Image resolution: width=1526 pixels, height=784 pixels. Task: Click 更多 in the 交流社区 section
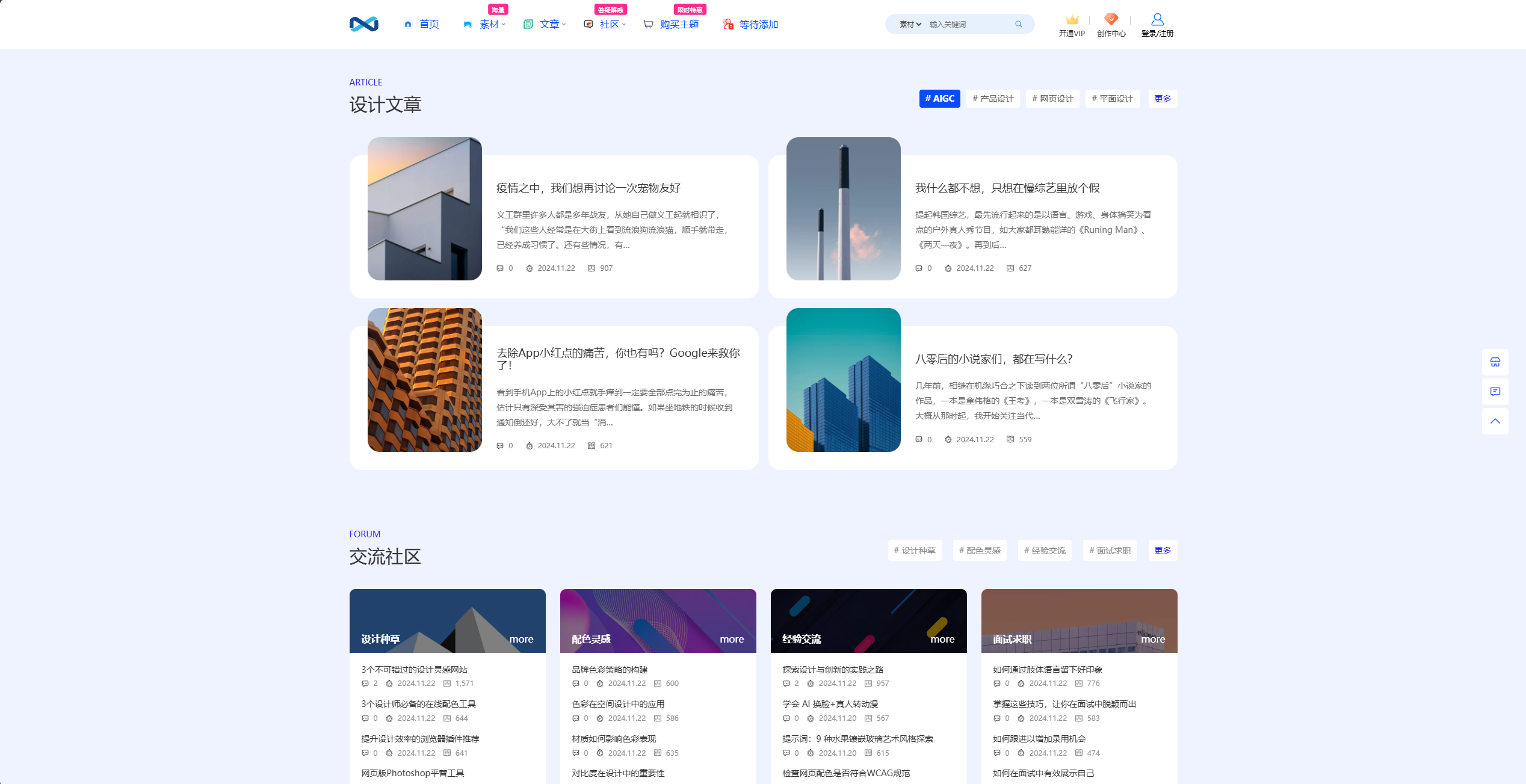[1163, 551]
